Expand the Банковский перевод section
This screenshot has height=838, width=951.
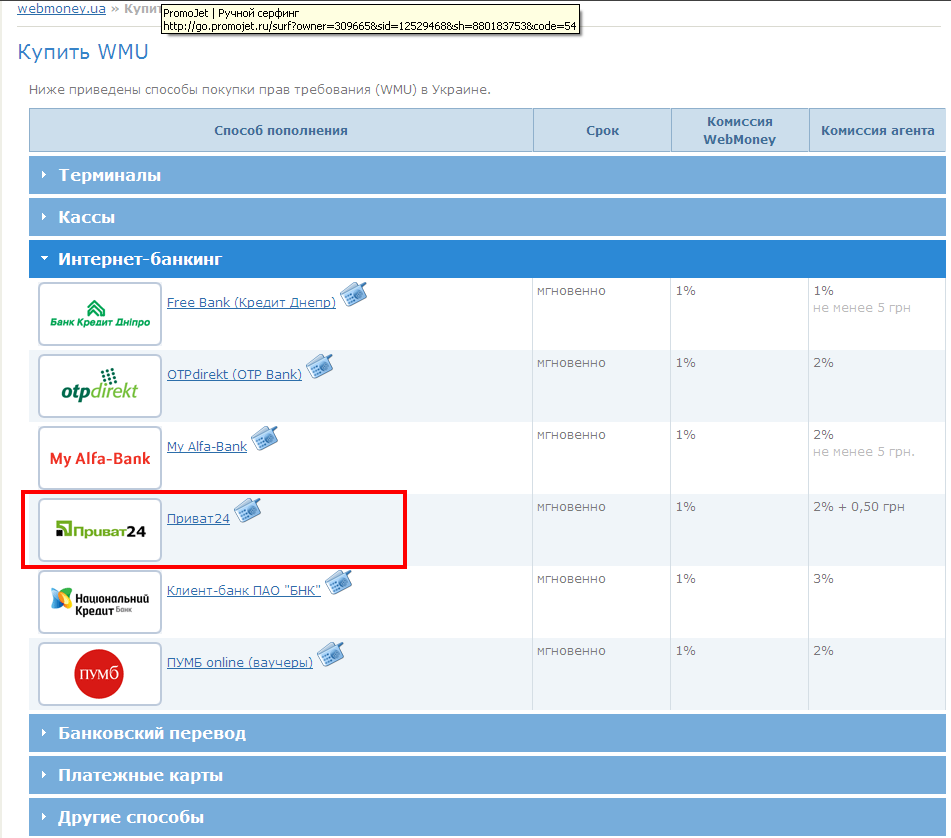click(x=487, y=733)
